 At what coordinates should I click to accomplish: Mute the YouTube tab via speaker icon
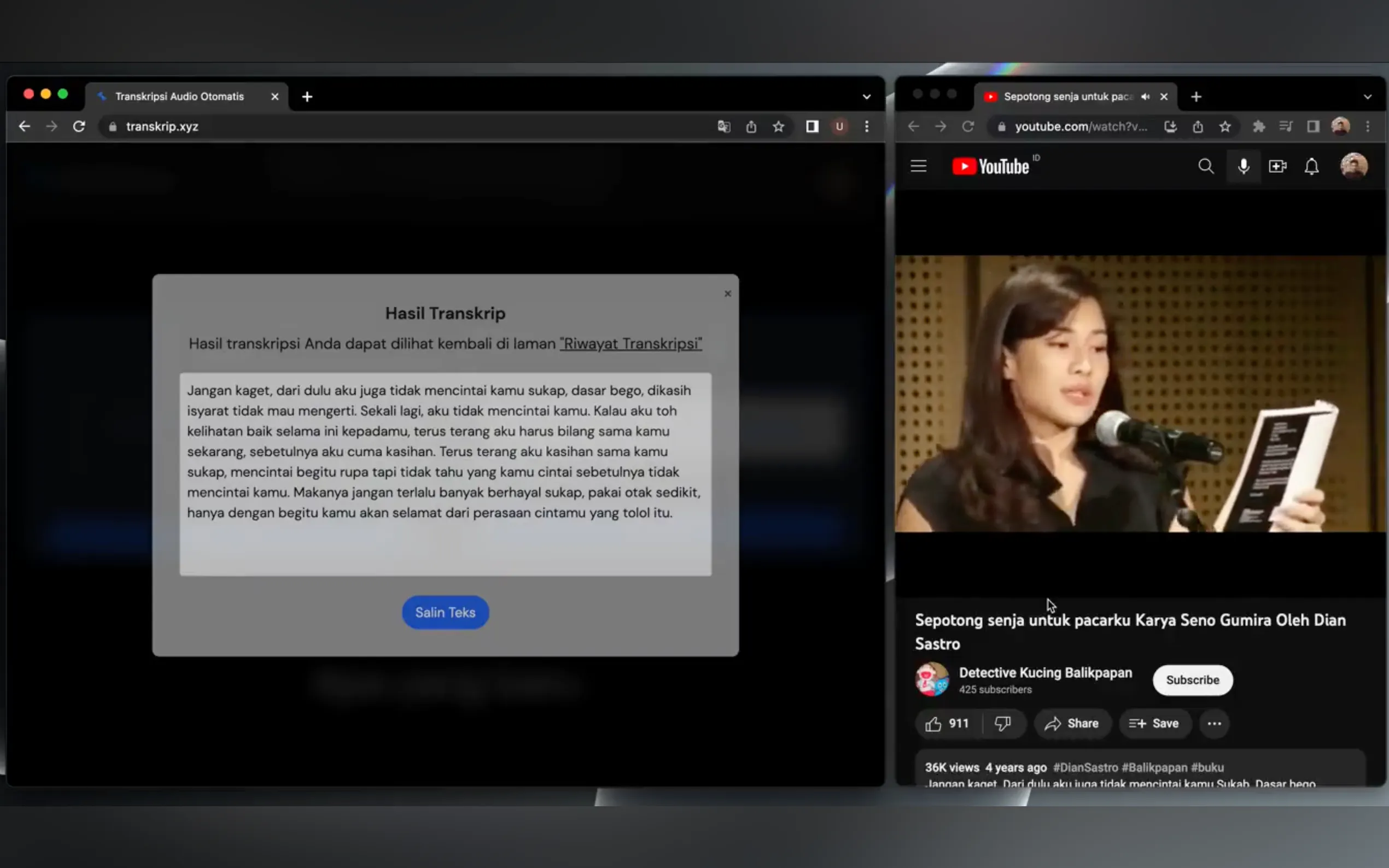pos(1146,96)
